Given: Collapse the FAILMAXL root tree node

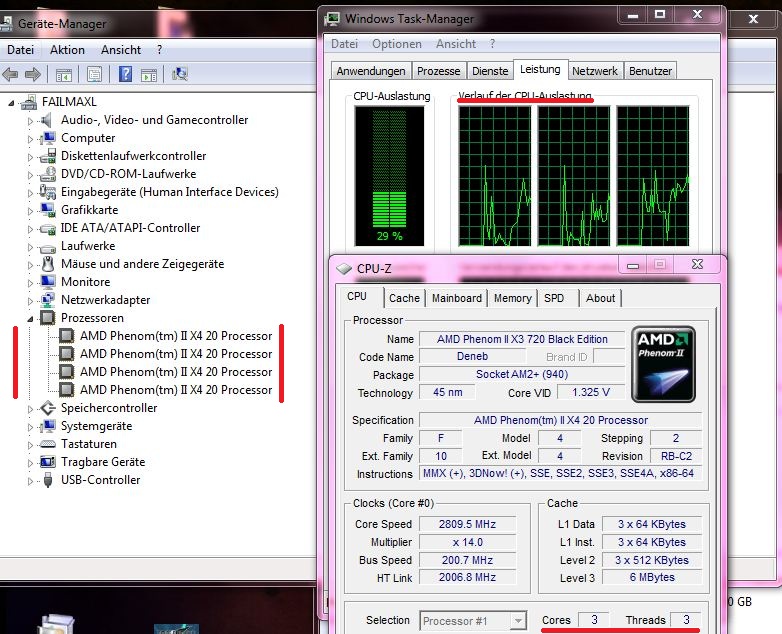Looking at the screenshot, I should click(x=11, y=103).
